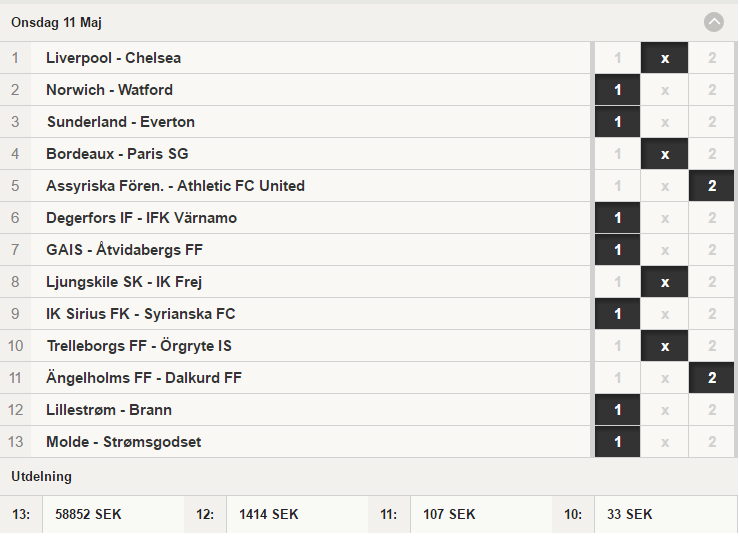
Task: Click the 58852 SEK payout for 13
Action: [88, 514]
